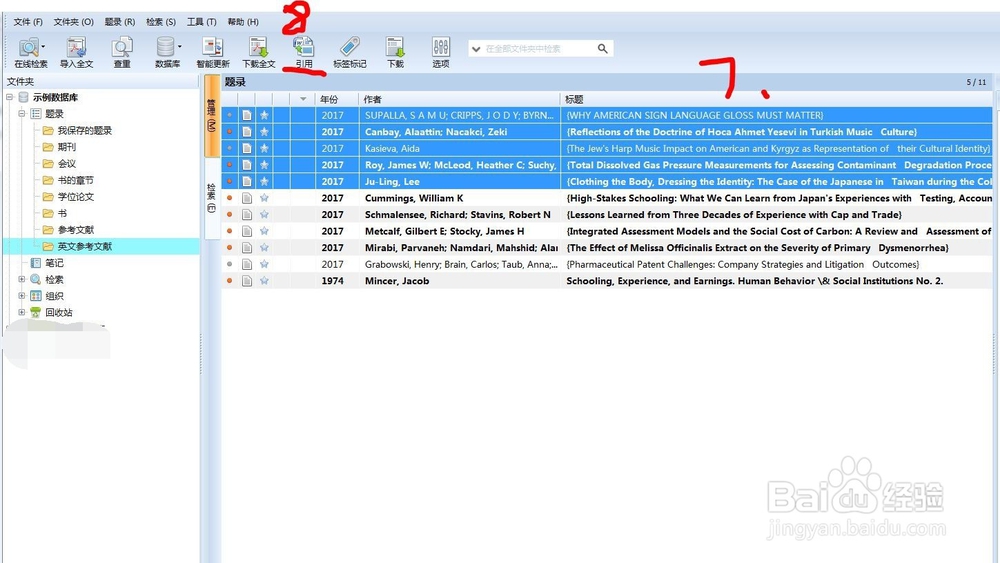Click the document icon in the Grabowski, Henry row

(247, 265)
